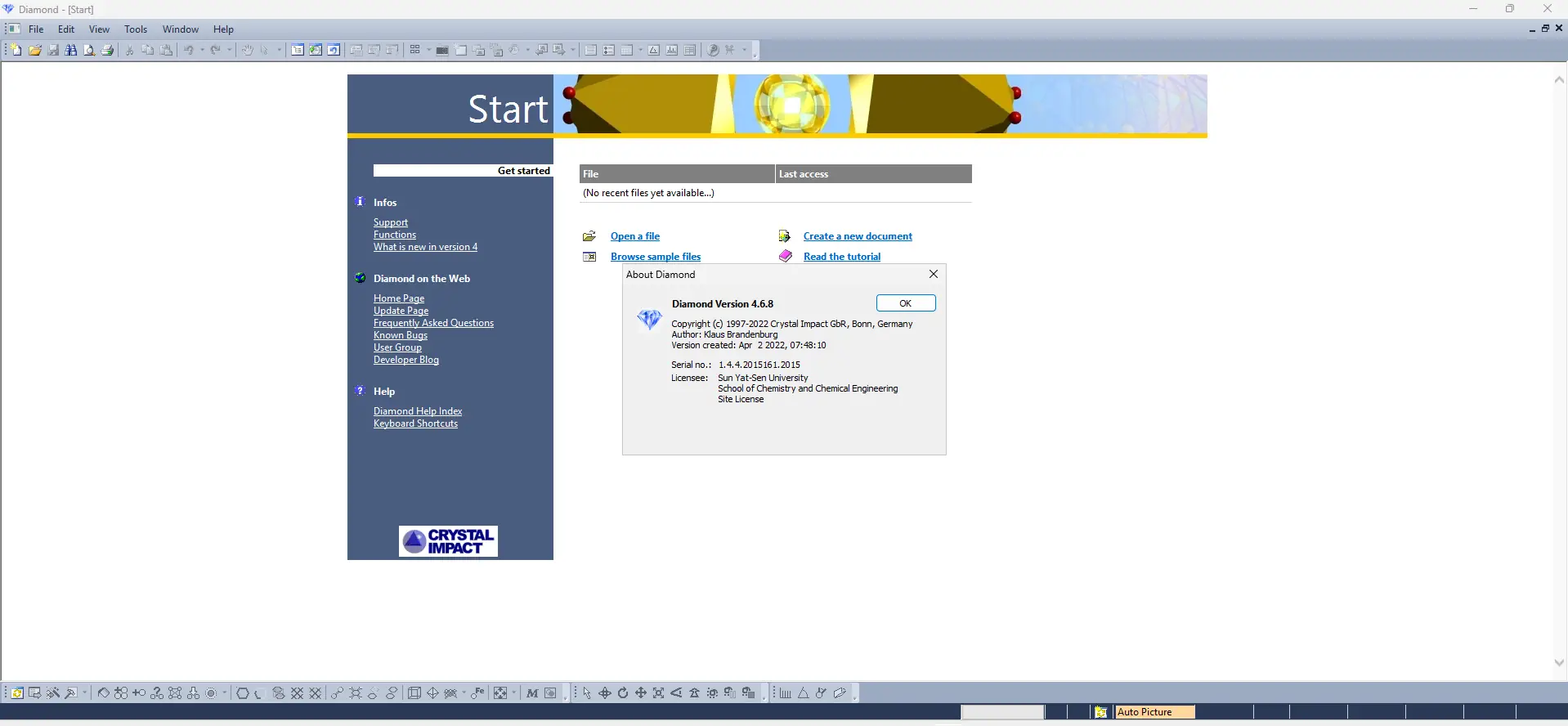
Task: Click the tutorial book icon
Action: (786, 256)
